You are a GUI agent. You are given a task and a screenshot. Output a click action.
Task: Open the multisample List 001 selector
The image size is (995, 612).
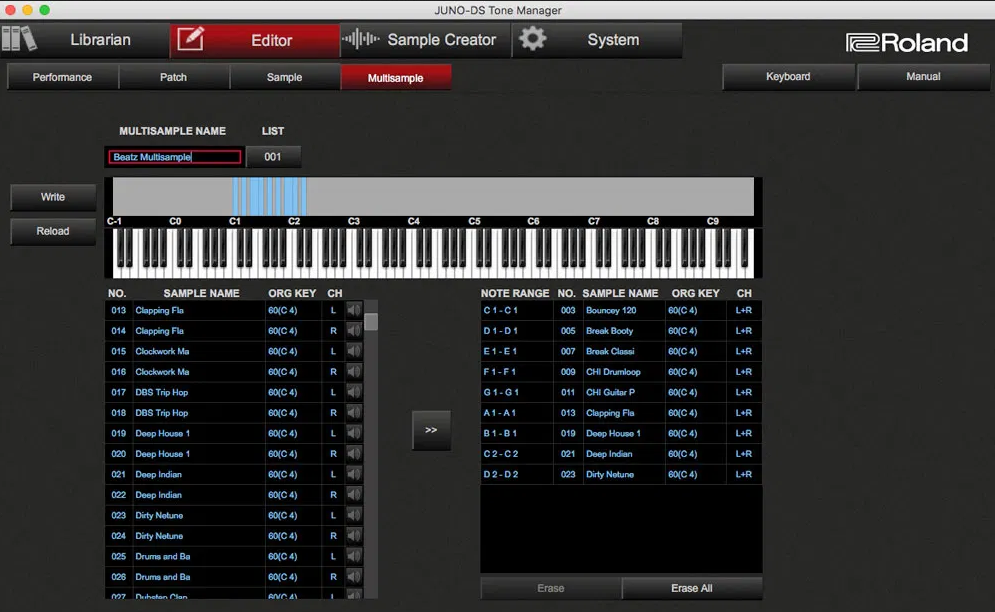(x=273, y=157)
